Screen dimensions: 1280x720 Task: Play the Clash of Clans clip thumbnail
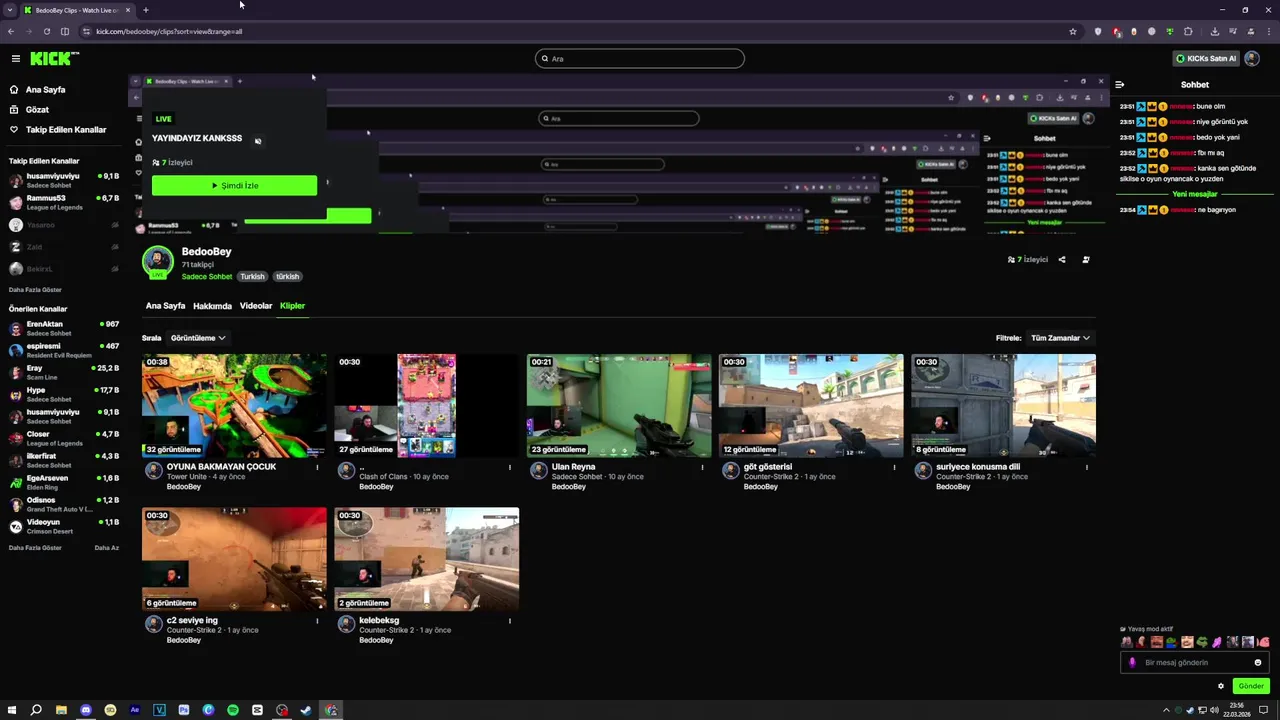coord(426,405)
